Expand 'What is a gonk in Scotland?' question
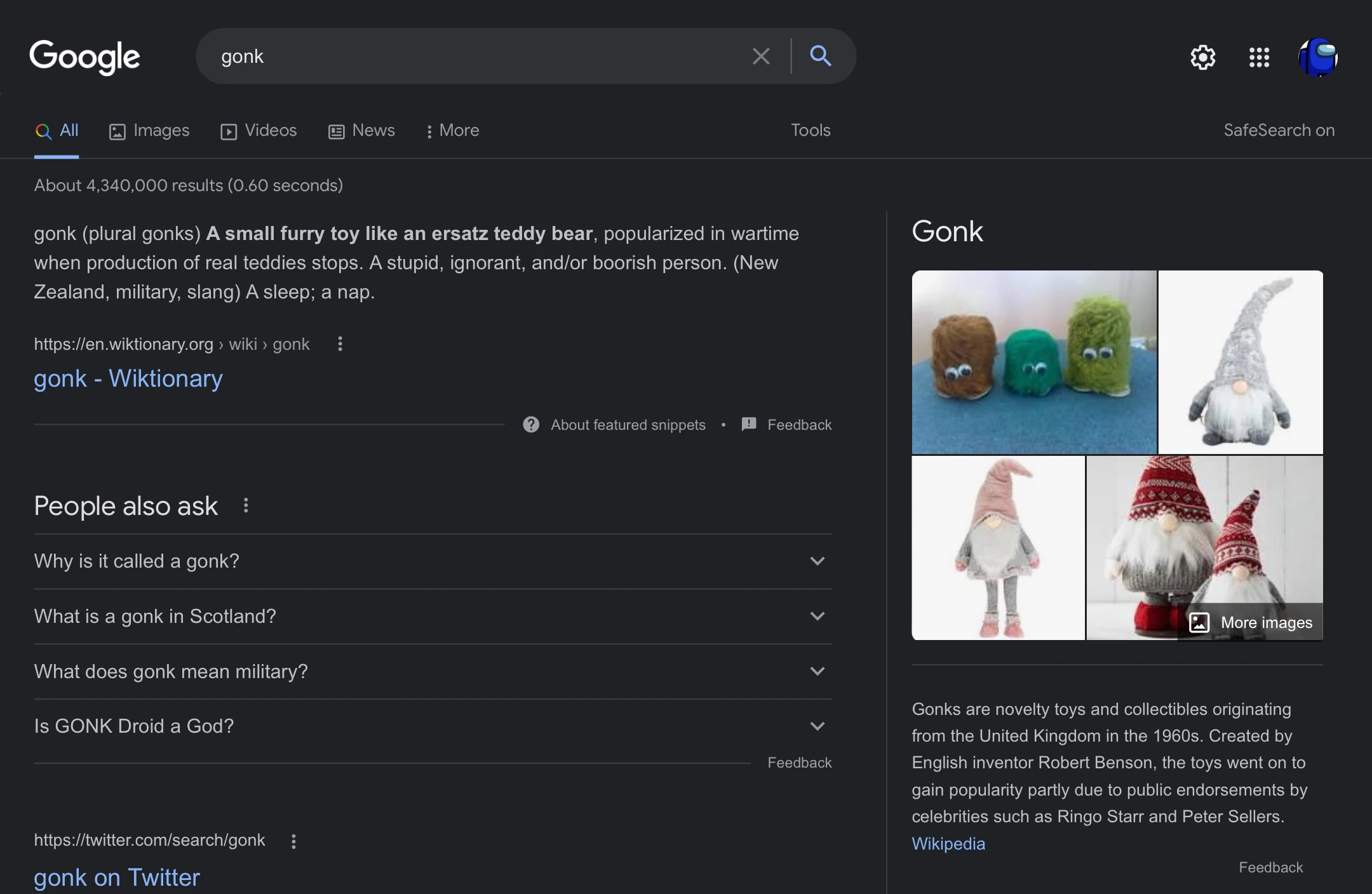1372x894 pixels. pyautogui.click(x=817, y=616)
